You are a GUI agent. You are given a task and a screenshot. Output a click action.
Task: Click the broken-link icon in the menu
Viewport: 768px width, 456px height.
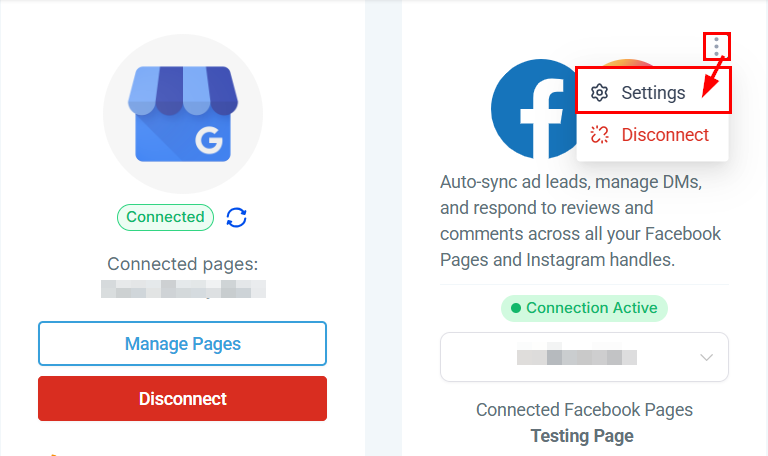pos(599,135)
